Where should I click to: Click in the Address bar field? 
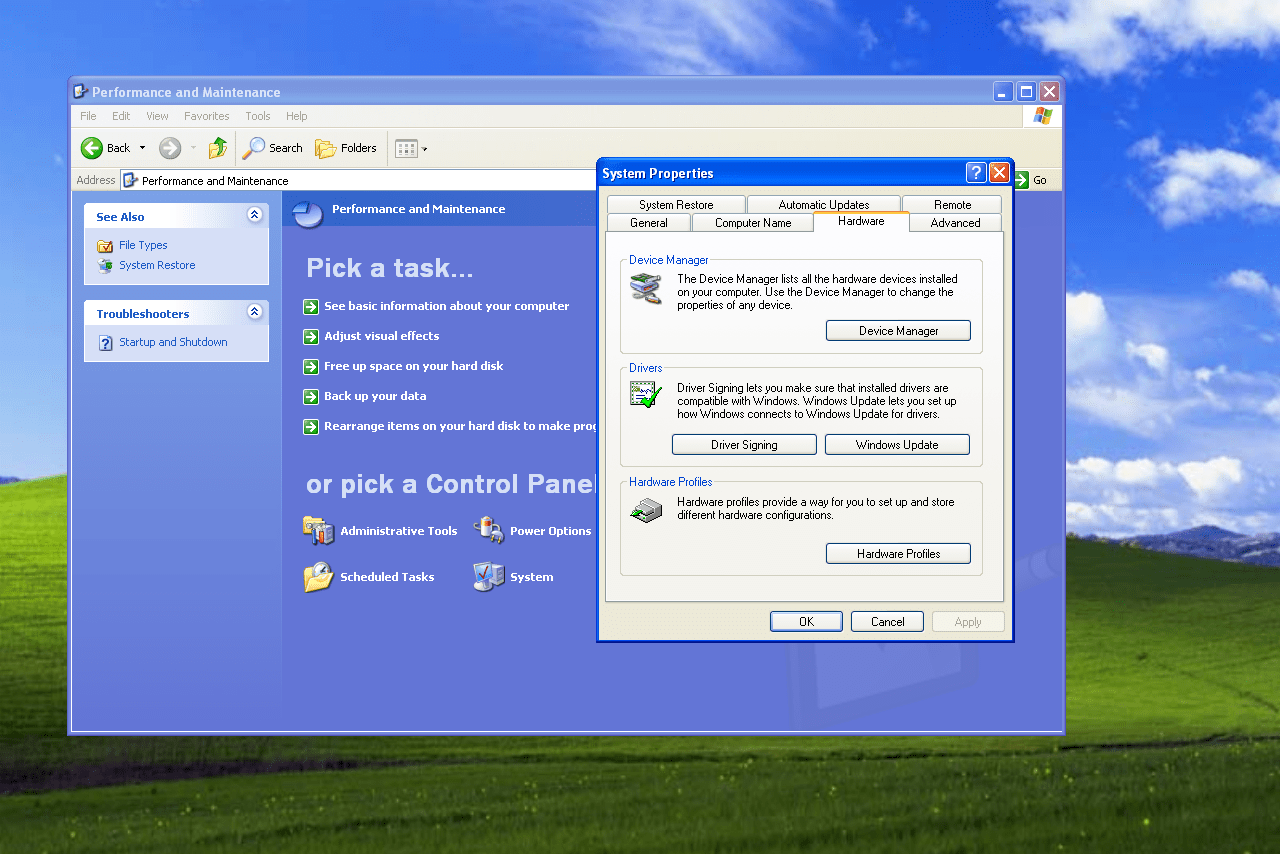(358, 181)
